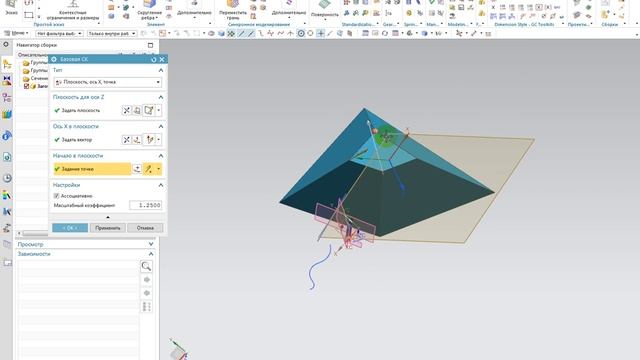Collapse the Настройки section
This screenshot has width=640, height=360.
point(161,185)
